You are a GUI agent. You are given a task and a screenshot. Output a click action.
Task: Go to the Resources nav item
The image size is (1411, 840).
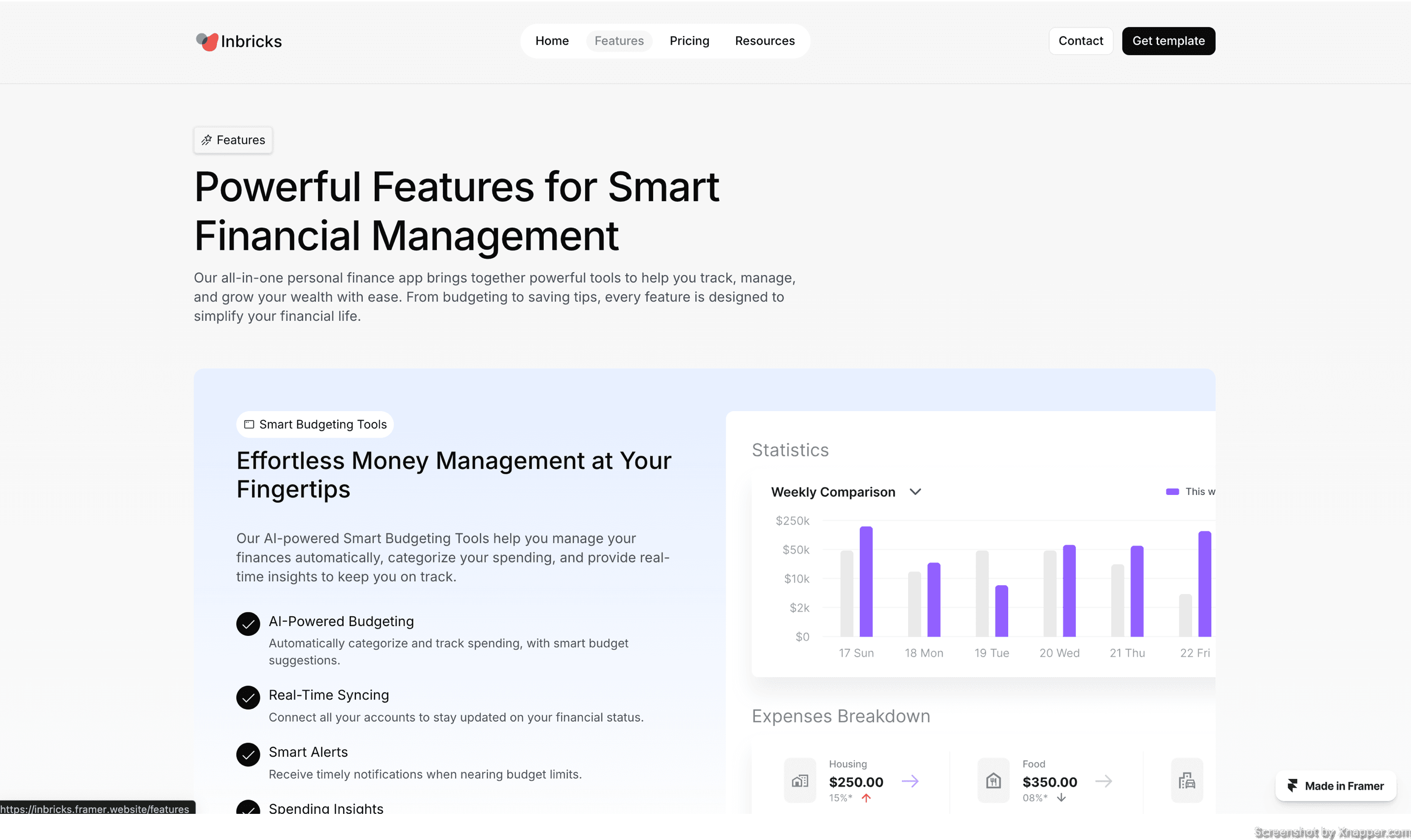[x=765, y=41]
